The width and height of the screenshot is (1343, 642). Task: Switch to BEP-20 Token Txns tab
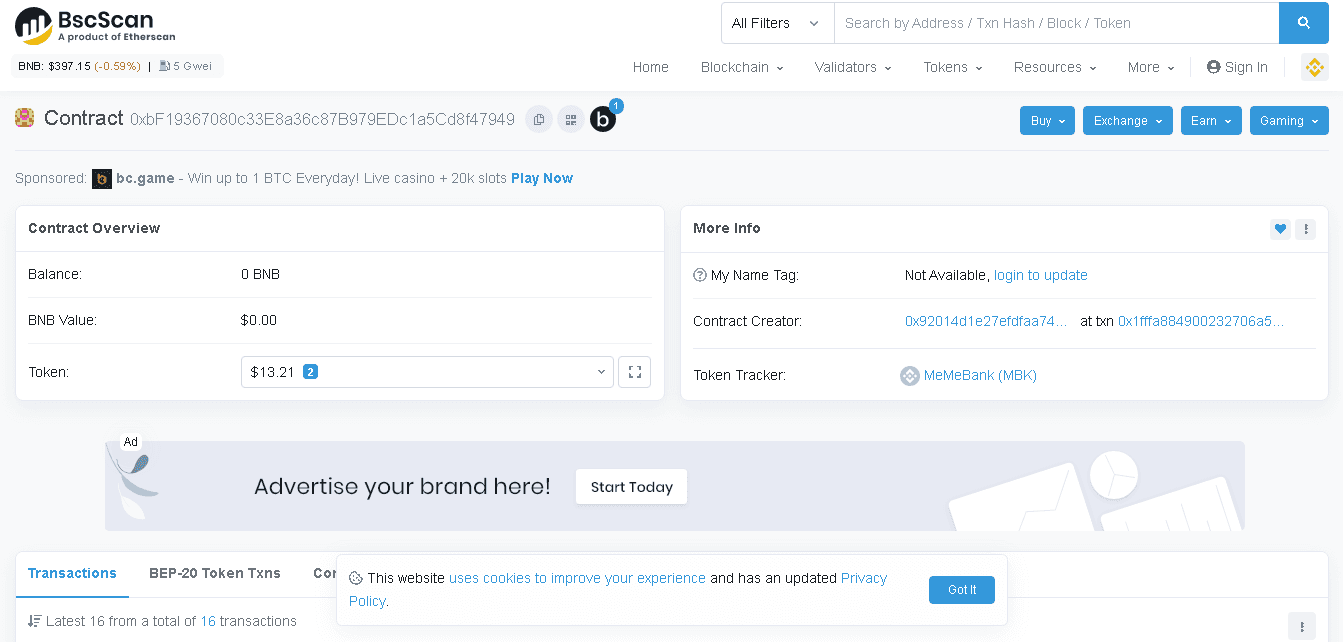(214, 573)
